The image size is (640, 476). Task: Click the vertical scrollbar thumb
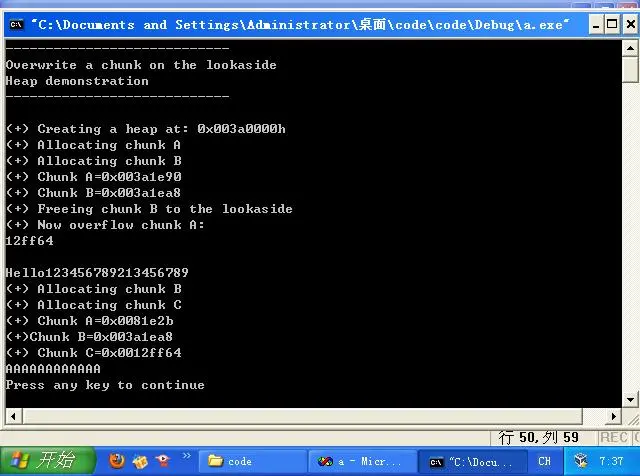(x=631, y=70)
